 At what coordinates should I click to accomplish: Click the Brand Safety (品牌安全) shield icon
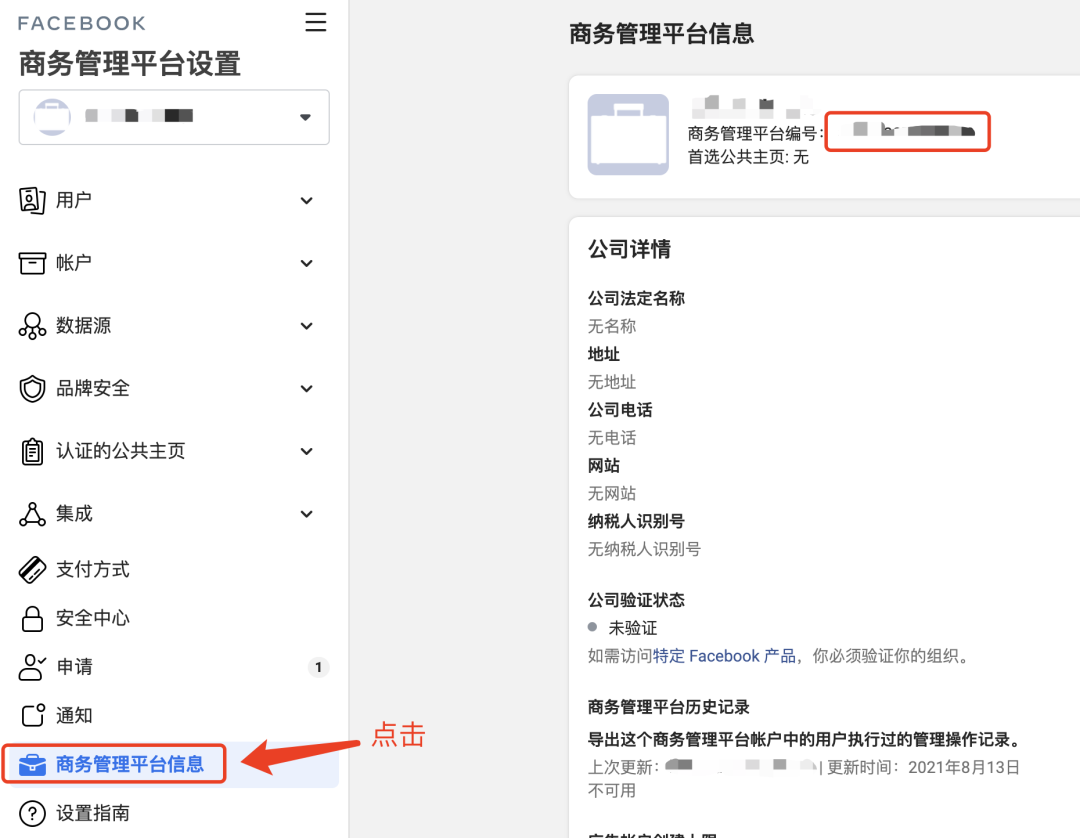[x=32, y=388]
